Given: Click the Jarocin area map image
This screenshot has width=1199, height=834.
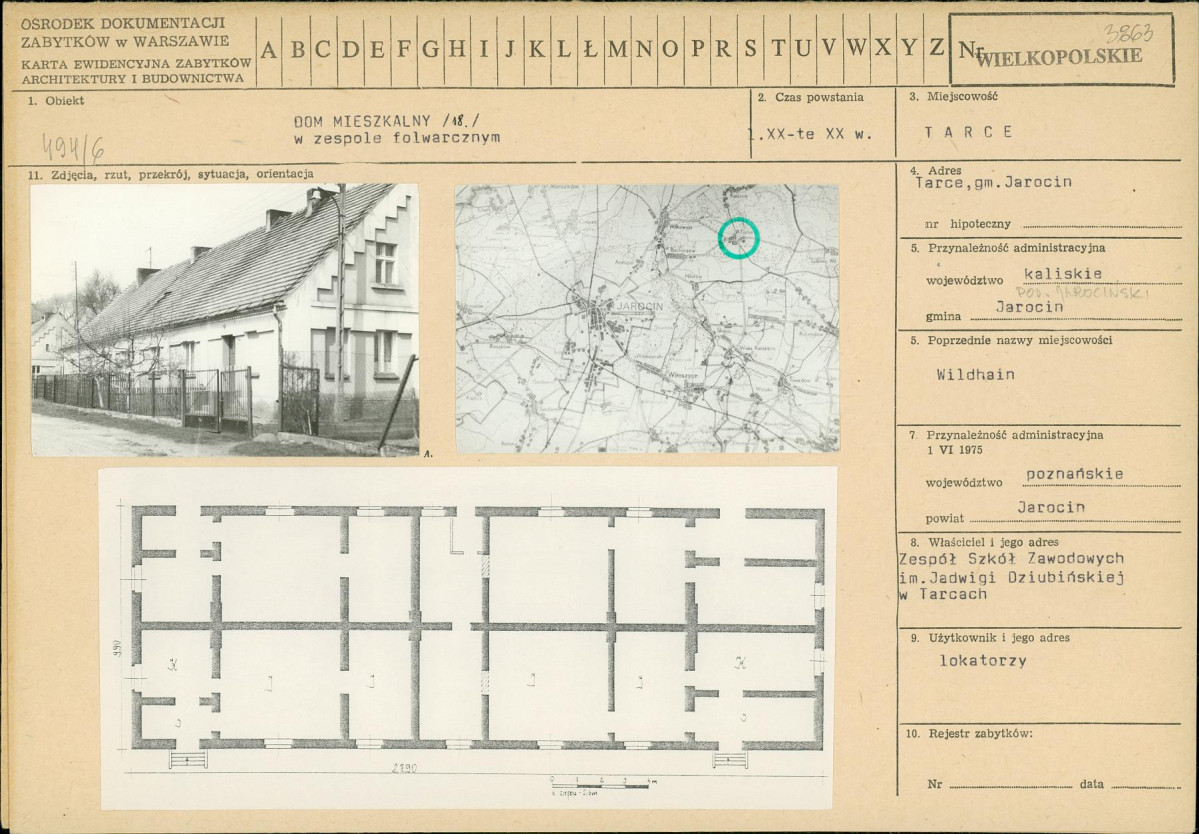Looking at the screenshot, I should coord(647,318).
